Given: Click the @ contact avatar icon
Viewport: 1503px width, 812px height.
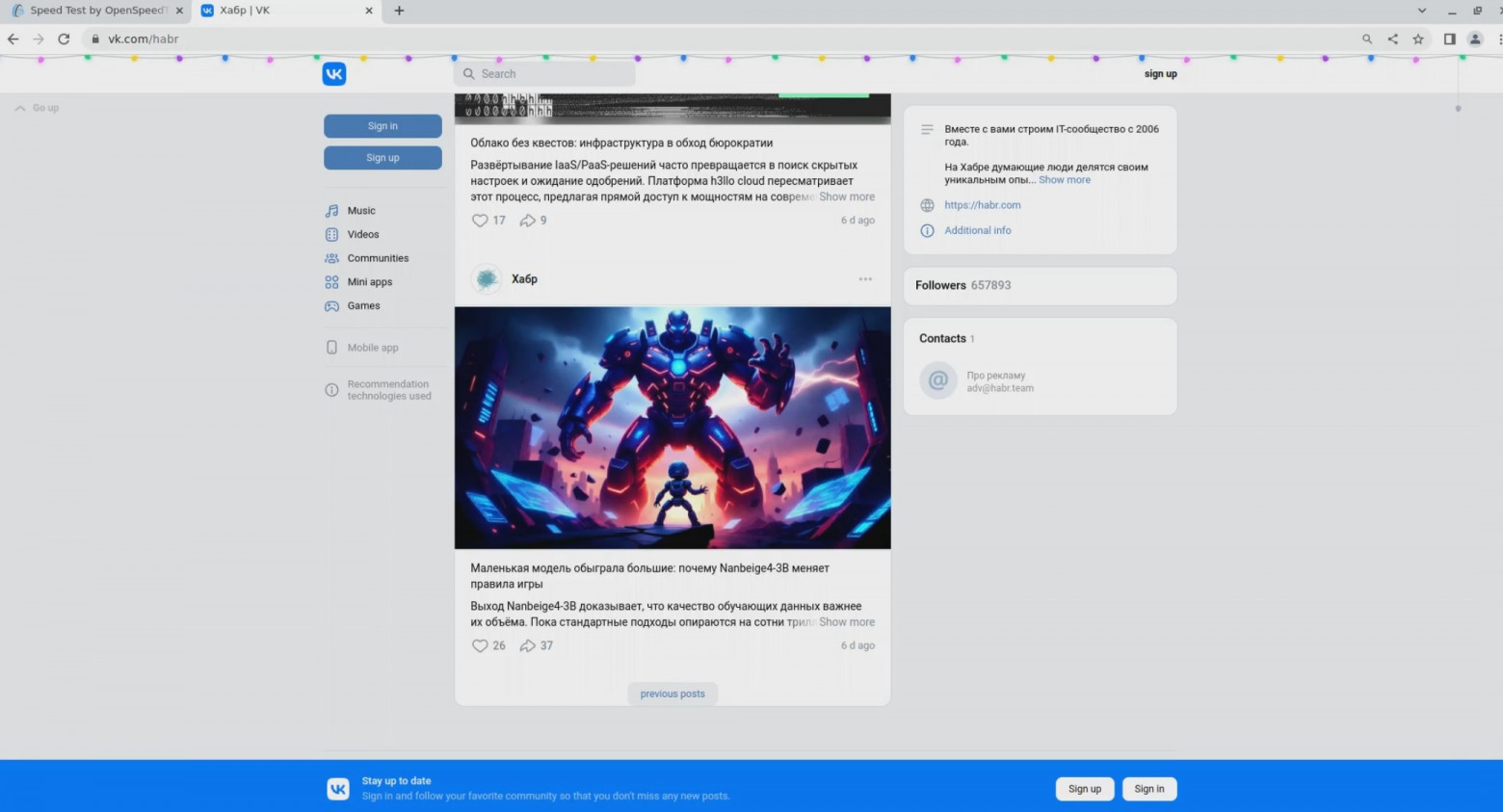Looking at the screenshot, I should [937, 381].
